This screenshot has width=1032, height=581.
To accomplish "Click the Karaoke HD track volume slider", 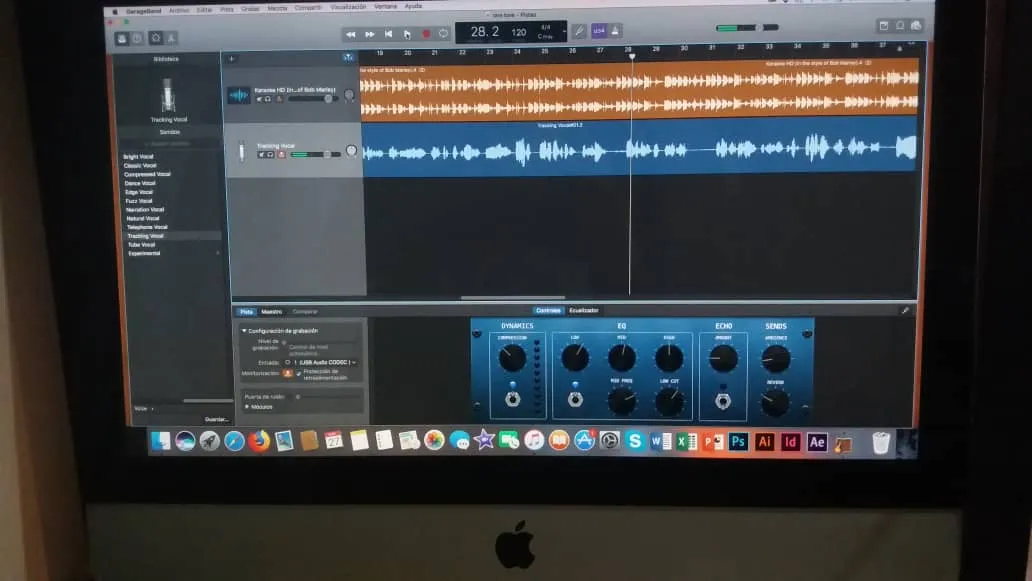I will pos(313,99).
